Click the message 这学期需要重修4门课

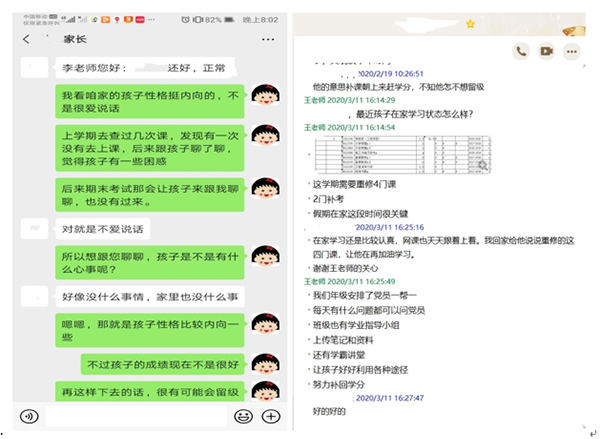tap(354, 184)
